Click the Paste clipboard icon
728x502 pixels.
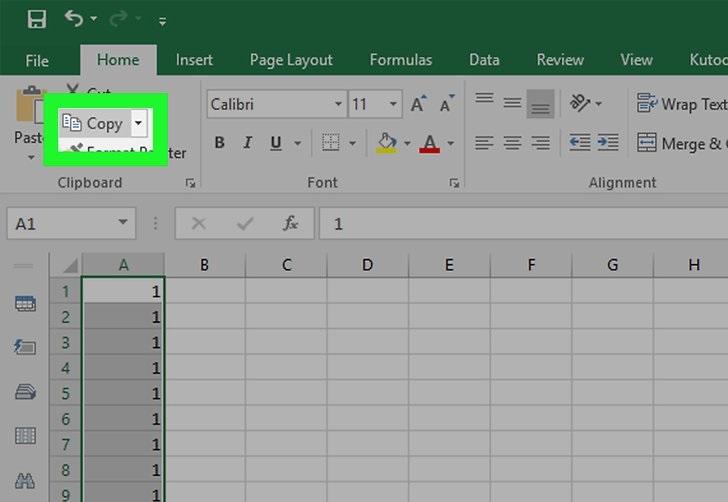click(30, 105)
